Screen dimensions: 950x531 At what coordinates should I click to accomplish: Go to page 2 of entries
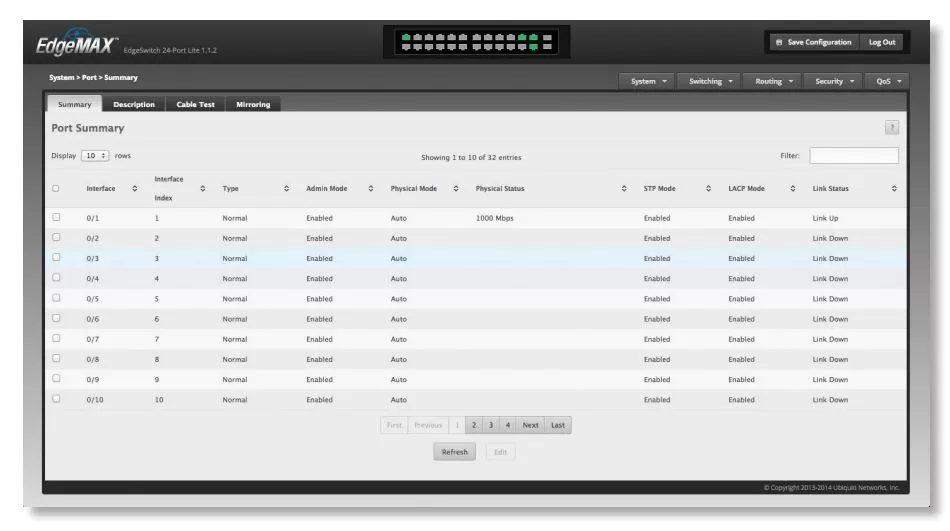click(474, 425)
